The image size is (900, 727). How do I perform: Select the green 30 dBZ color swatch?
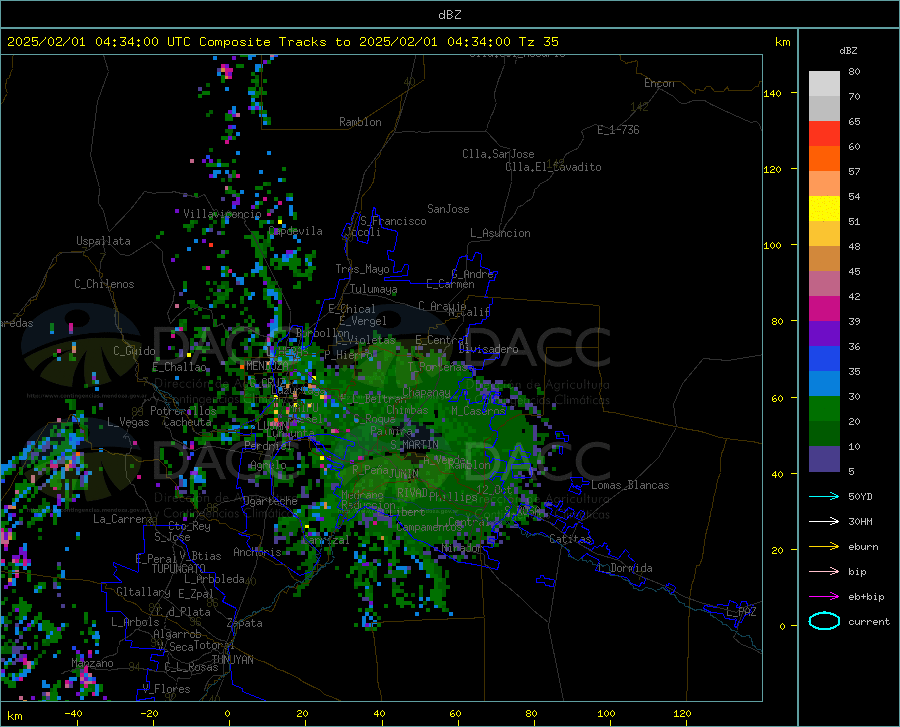coord(824,409)
